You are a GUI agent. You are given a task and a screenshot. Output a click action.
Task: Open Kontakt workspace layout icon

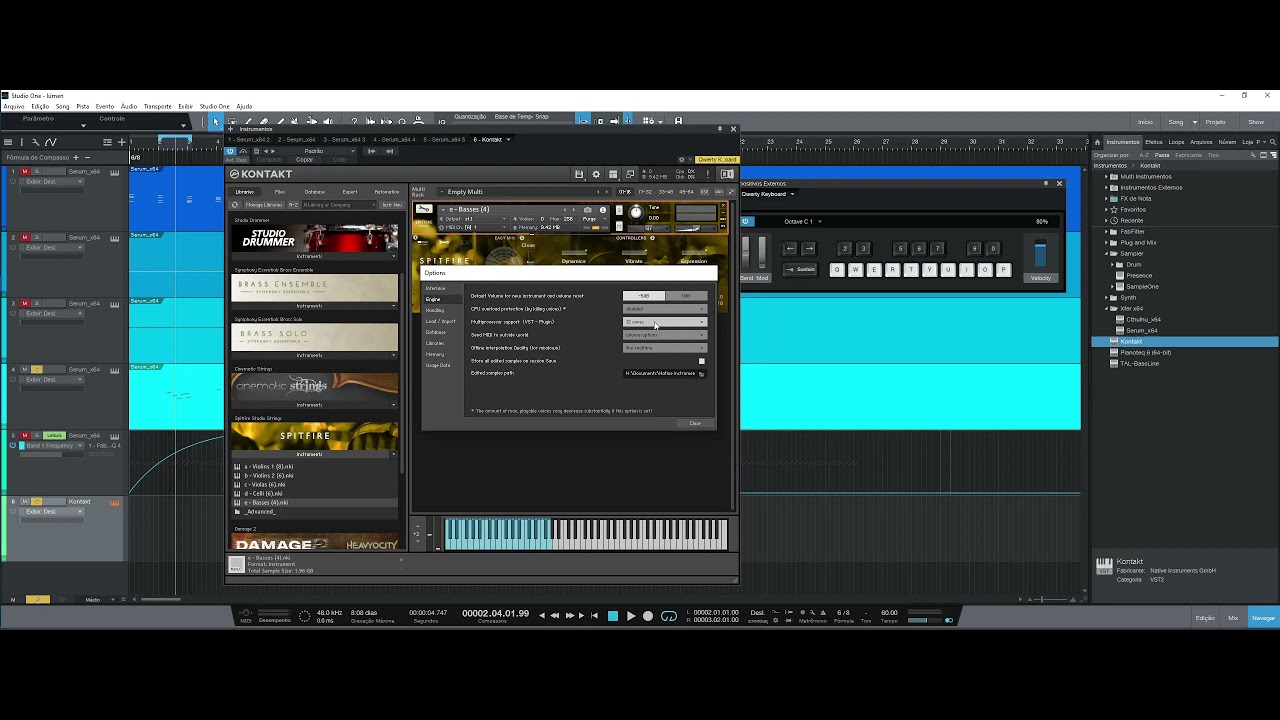click(x=613, y=174)
